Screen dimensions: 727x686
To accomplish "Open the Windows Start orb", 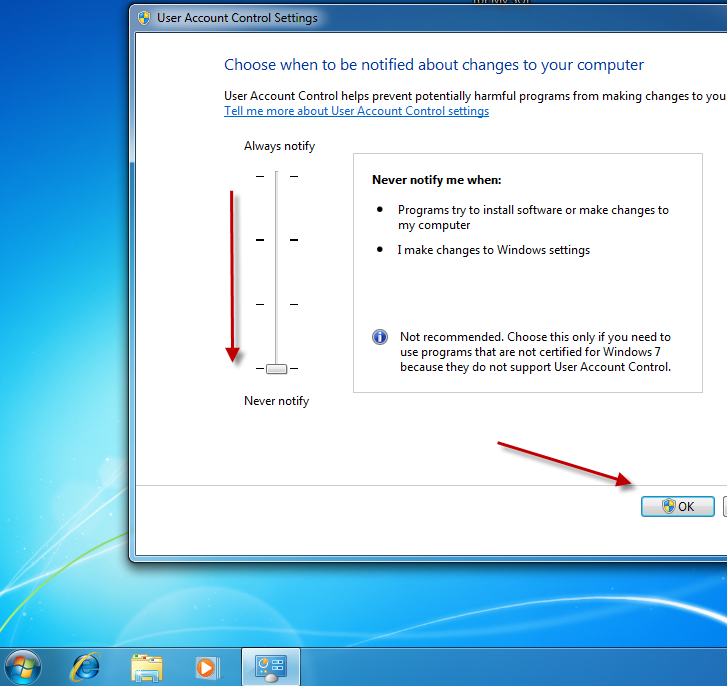I will pos(21,667).
